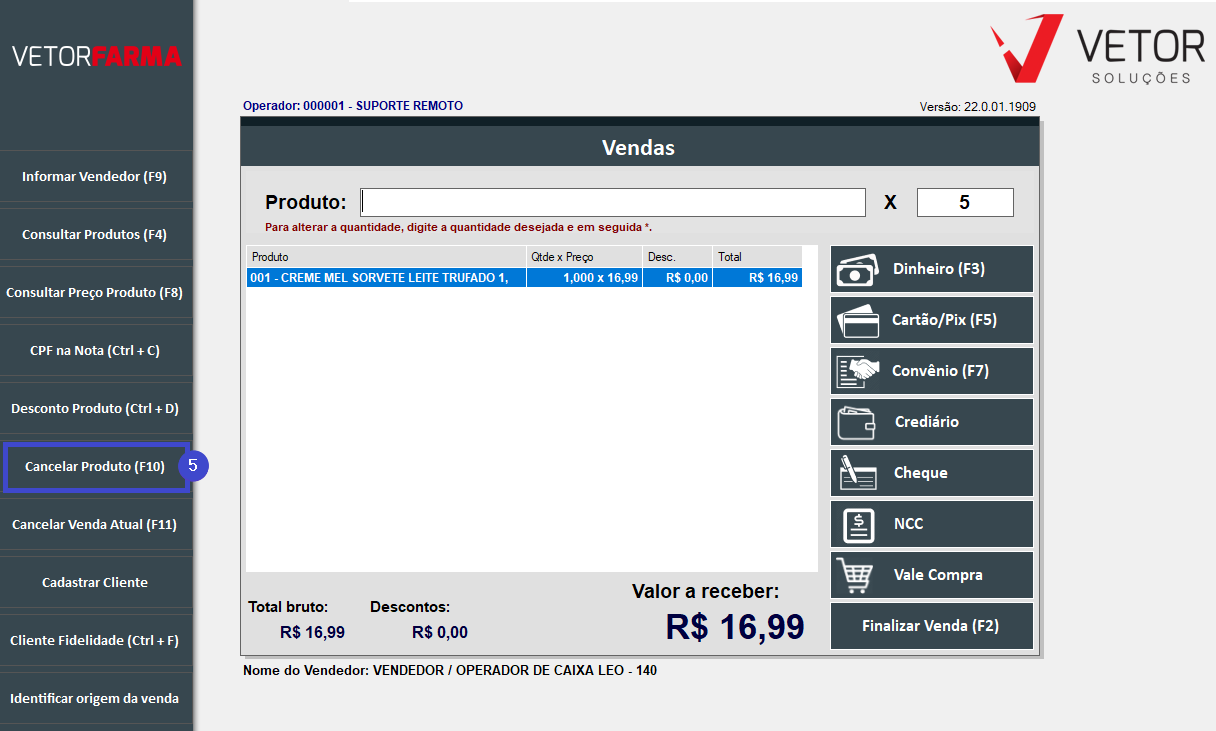Click the red quantity hint text
The image size is (1216, 731).
tap(458, 227)
